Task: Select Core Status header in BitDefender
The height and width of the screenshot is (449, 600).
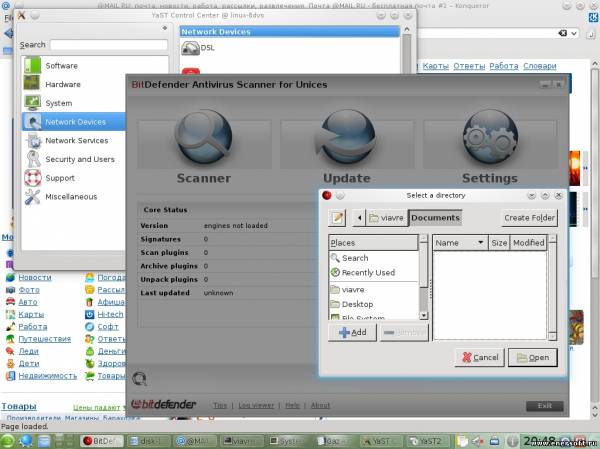Action: pos(165,210)
